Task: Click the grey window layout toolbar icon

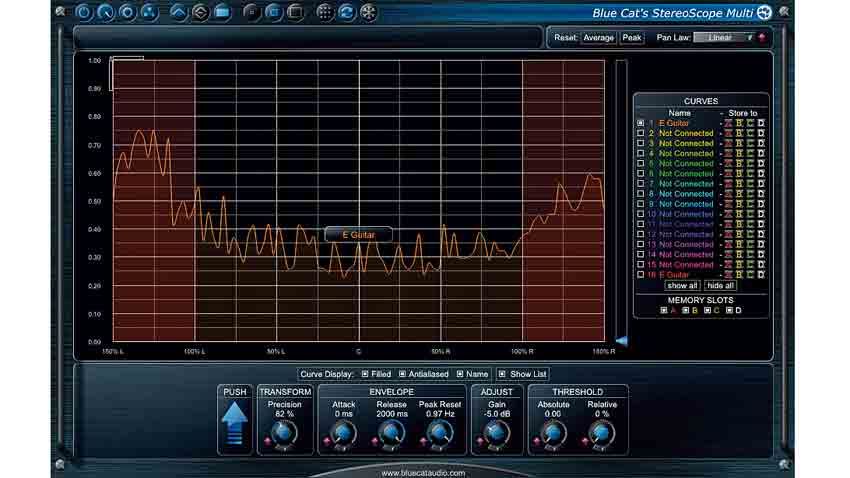Action: pyautogui.click(x=295, y=12)
